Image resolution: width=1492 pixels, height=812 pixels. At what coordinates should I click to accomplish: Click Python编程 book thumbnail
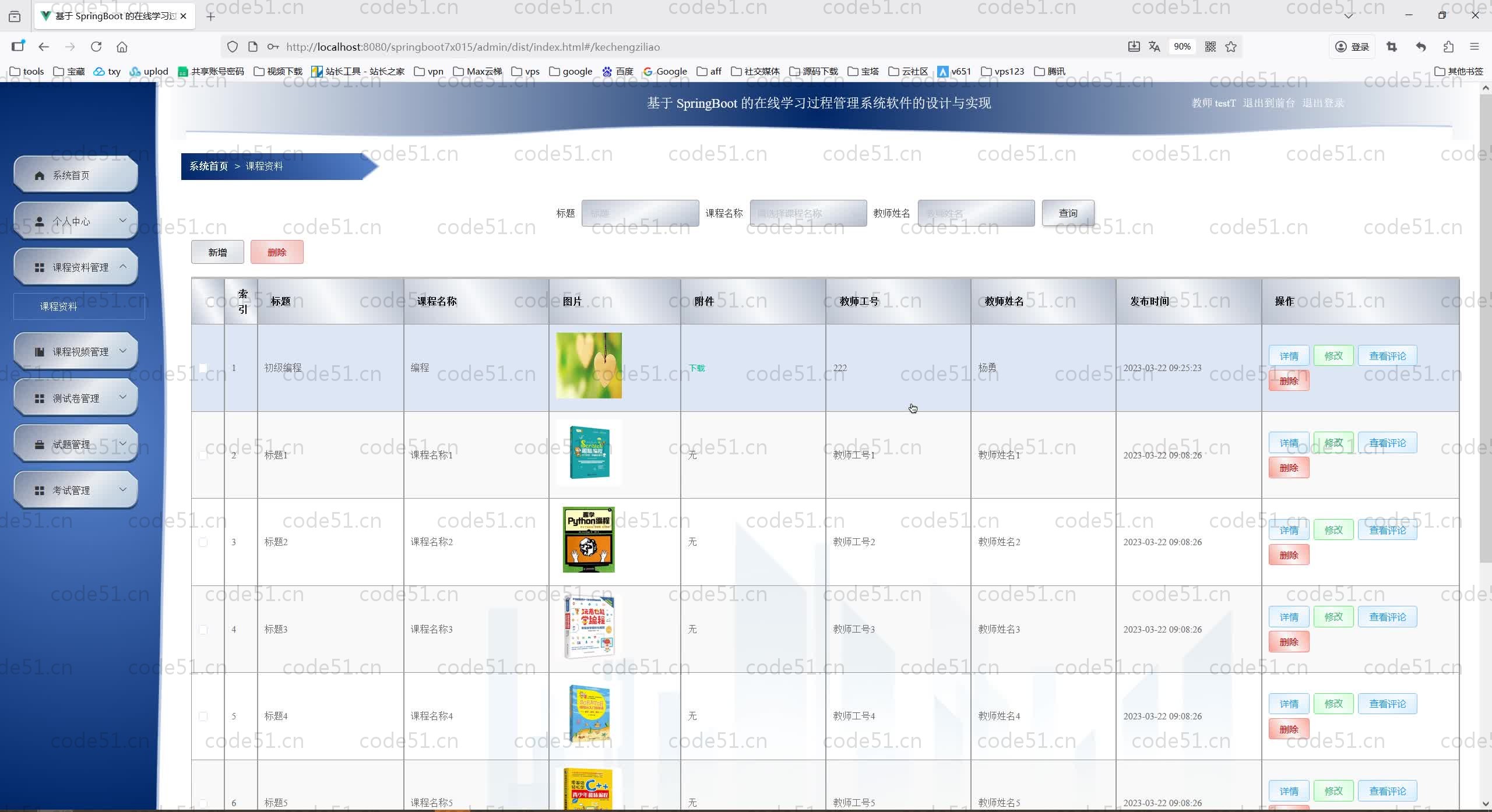(589, 539)
